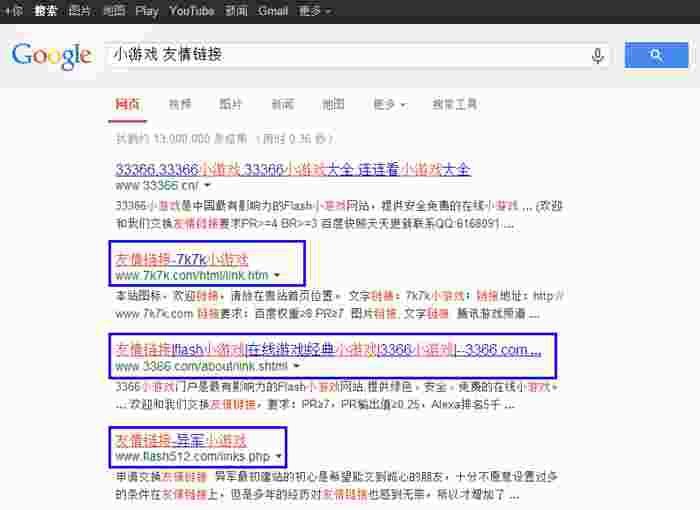Open result 友情链接-异军小游戏
Image resolution: width=700 pixels, height=510 pixels.
(x=181, y=441)
